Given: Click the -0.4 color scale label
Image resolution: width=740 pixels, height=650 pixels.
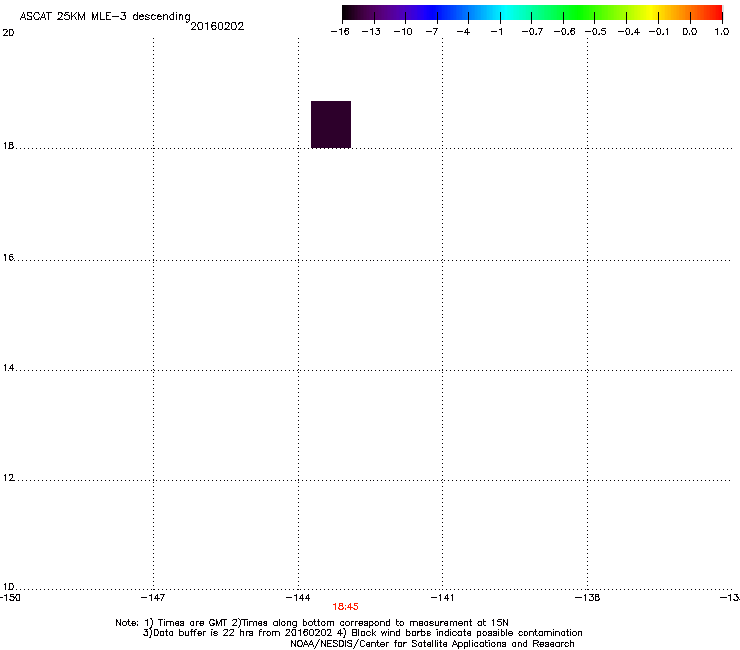Looking at the screenshot, I should coord(629,32).
